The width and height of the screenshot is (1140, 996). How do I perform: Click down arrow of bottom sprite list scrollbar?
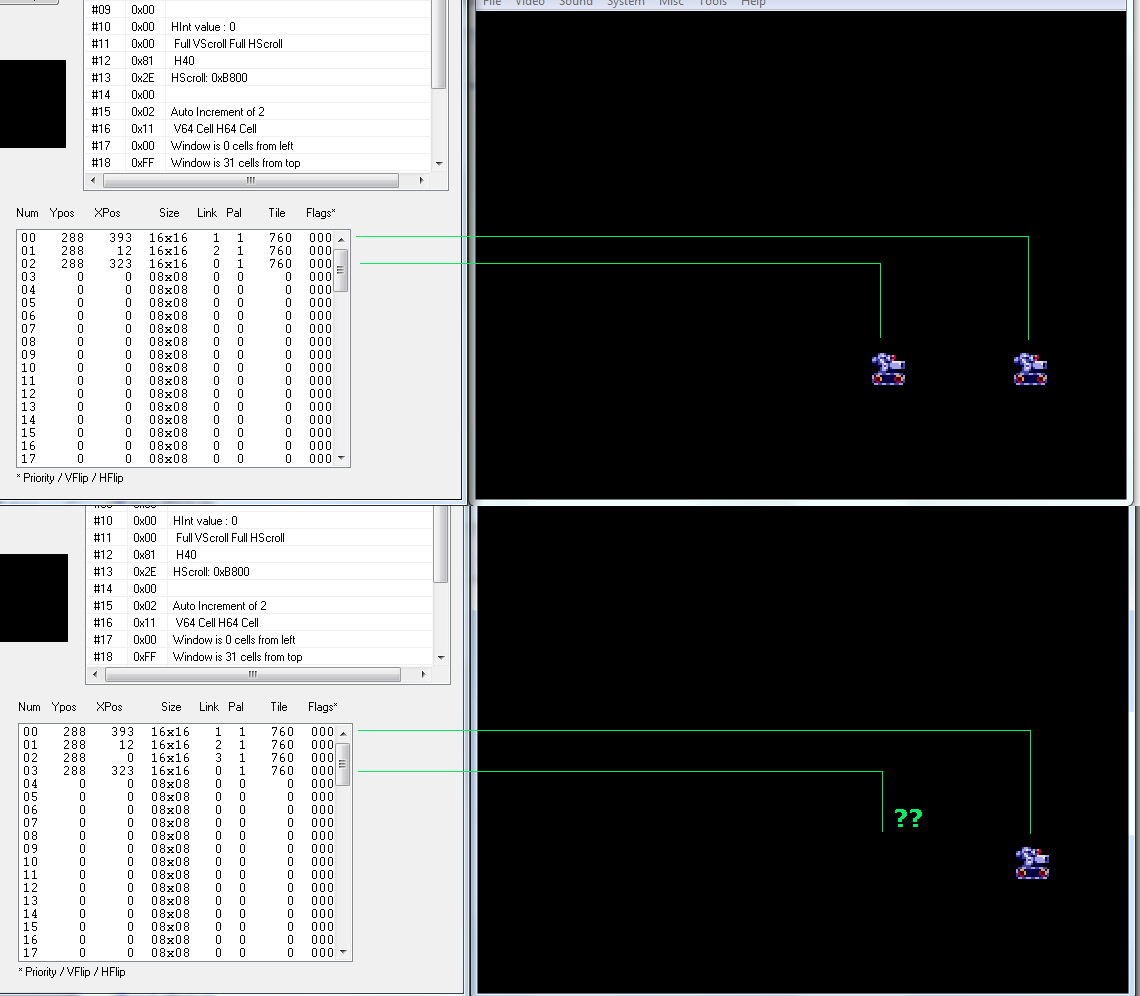[343, 952]
